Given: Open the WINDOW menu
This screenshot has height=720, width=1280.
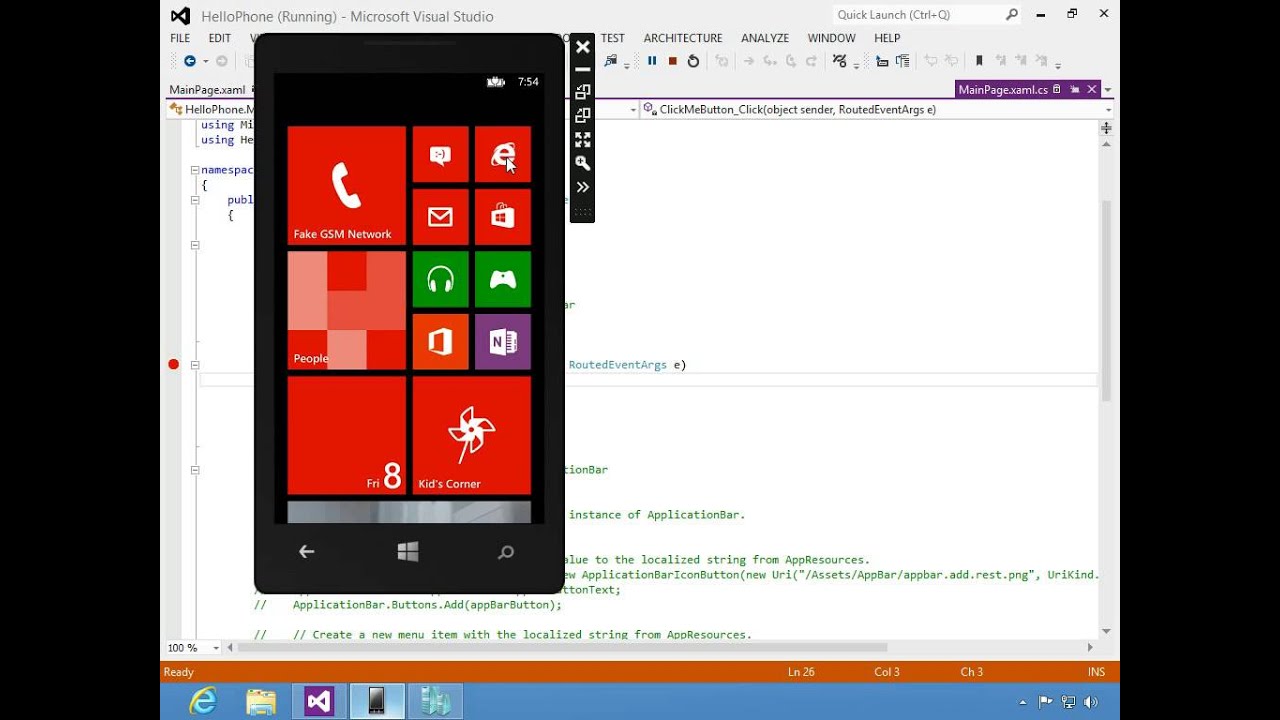Looking at the screenshot, I should pos(831,38).
